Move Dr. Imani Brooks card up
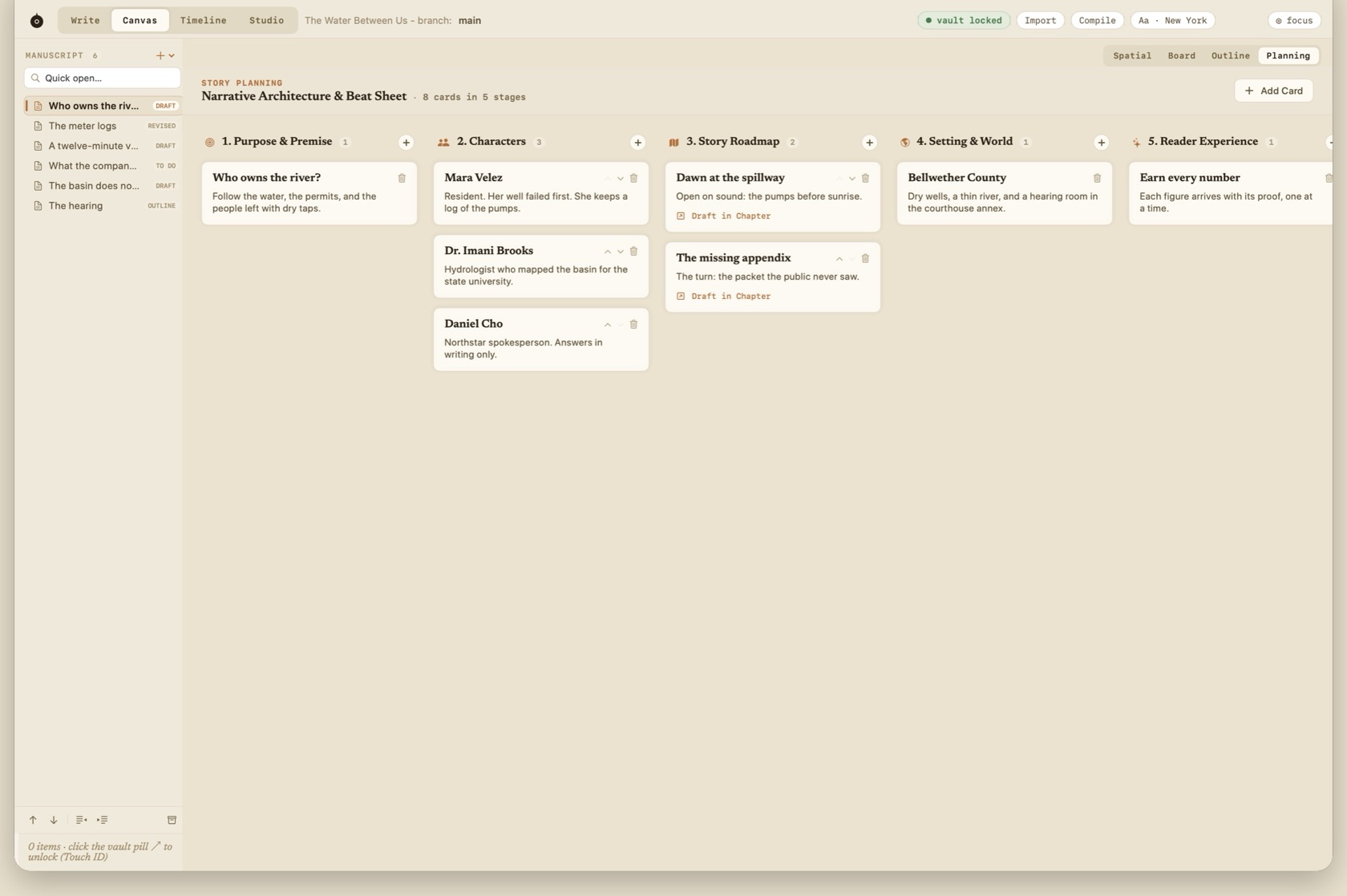The width and height of the screenshot is (1347, 896). coord(607,252)
